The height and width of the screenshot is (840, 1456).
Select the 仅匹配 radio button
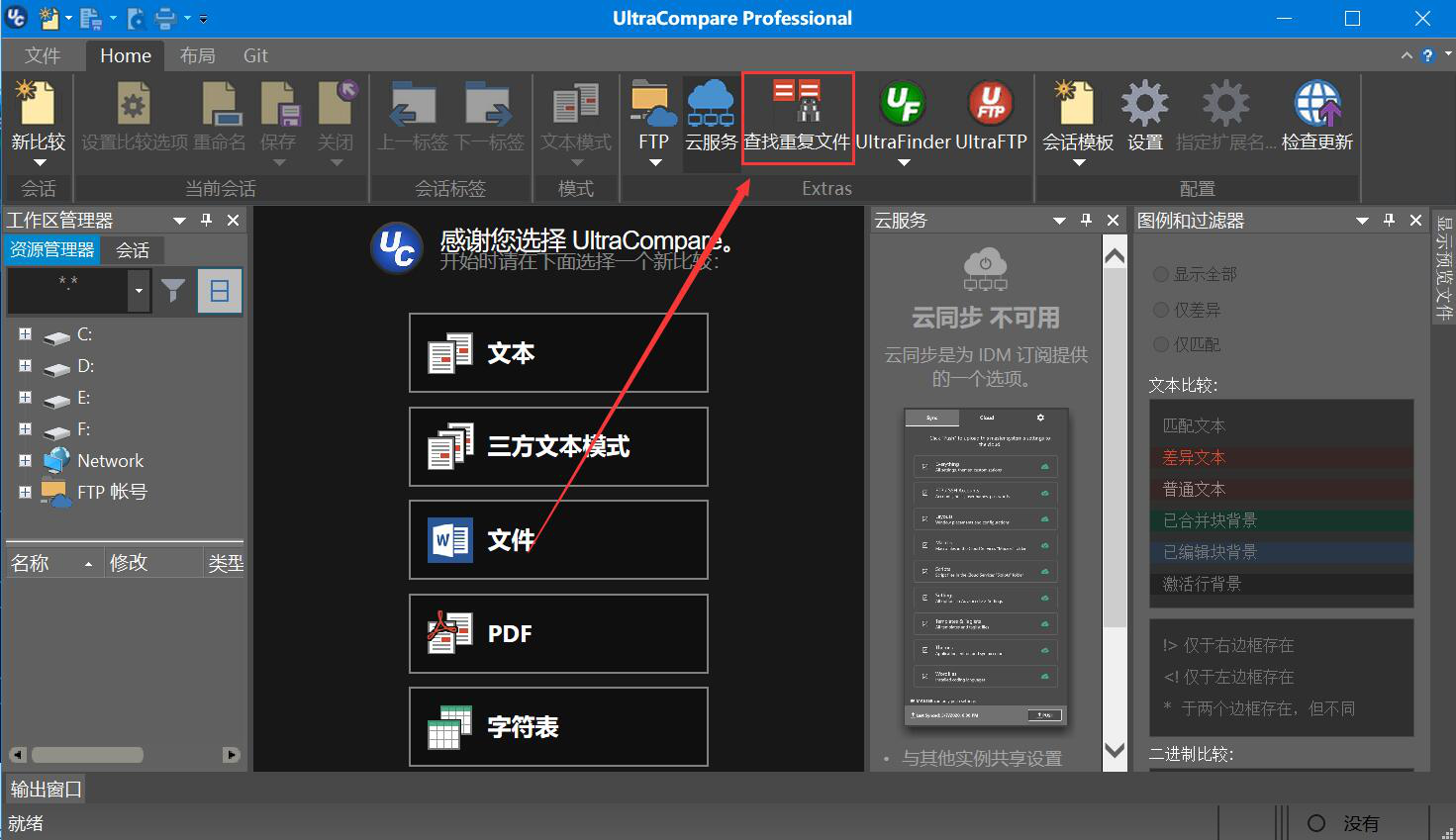tap(1161, 344)
